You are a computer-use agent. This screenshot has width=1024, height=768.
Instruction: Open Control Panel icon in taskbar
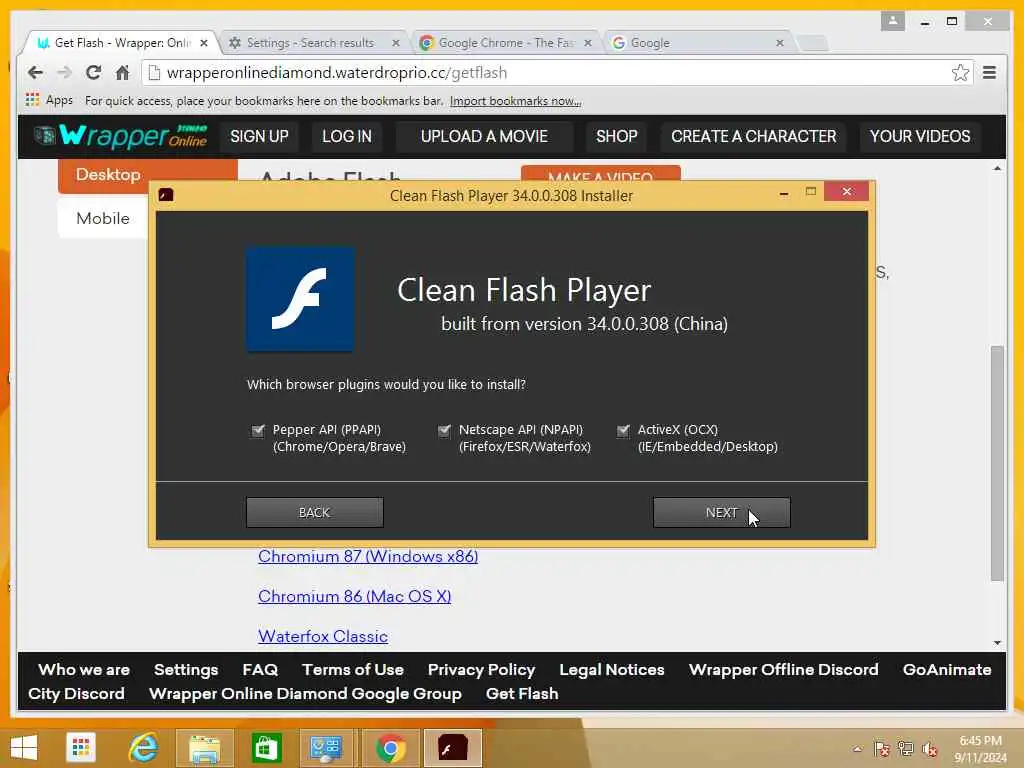click(326, 748)
